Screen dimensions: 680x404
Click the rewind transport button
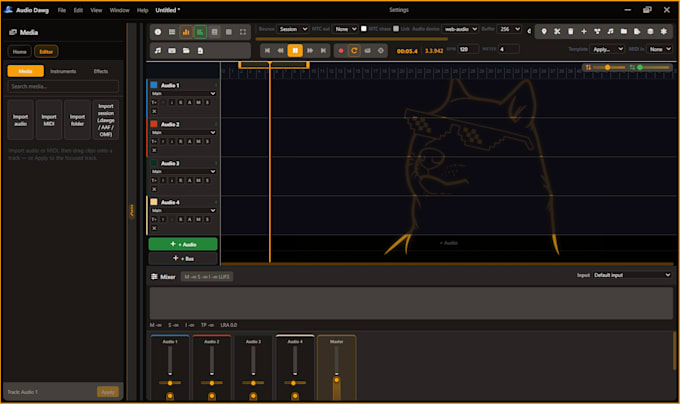281,51
